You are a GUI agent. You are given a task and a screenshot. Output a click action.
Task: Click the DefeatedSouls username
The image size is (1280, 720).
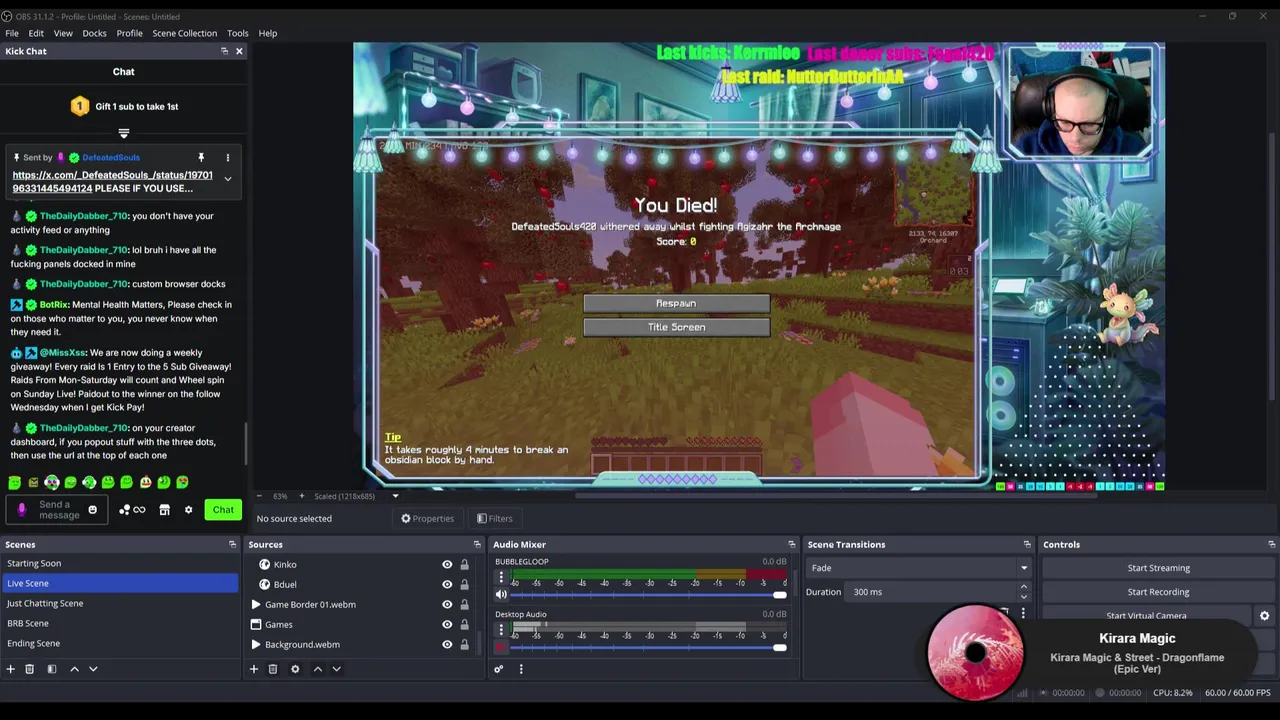tap(111, 157)
